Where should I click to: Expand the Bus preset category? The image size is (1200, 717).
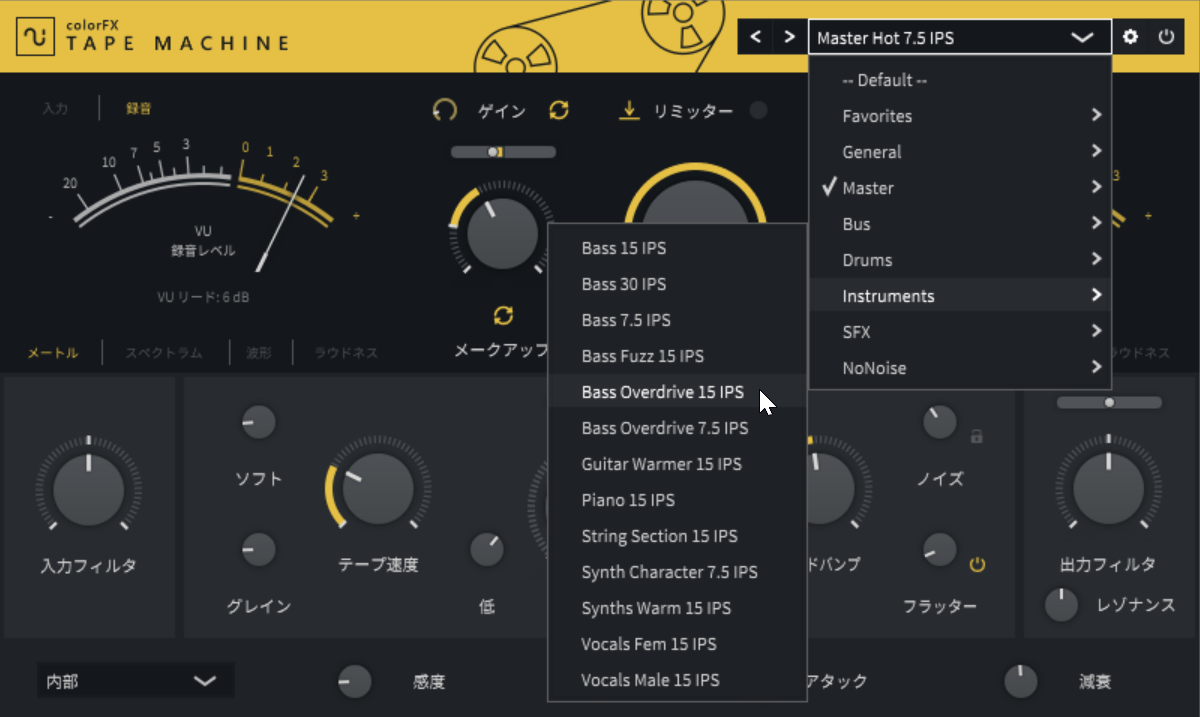pos(960,224)
